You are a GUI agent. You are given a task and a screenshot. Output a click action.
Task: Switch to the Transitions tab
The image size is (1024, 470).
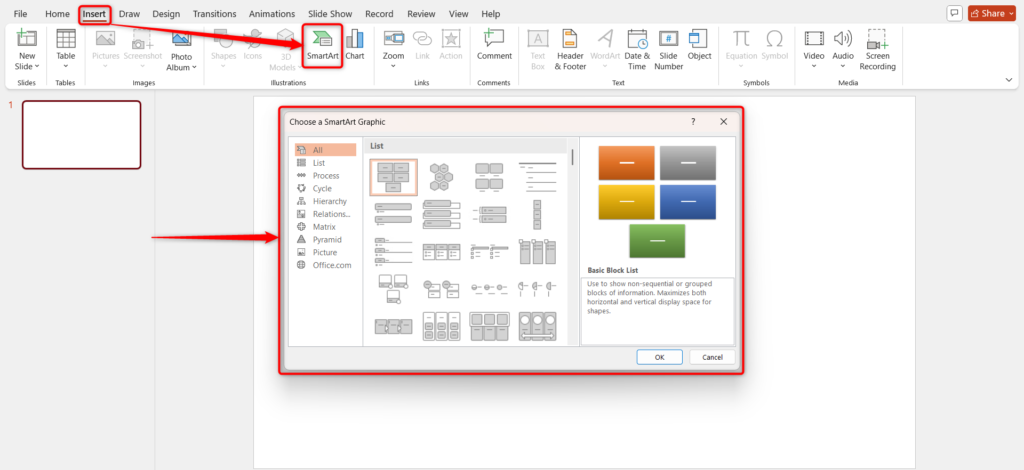(216, 14)
